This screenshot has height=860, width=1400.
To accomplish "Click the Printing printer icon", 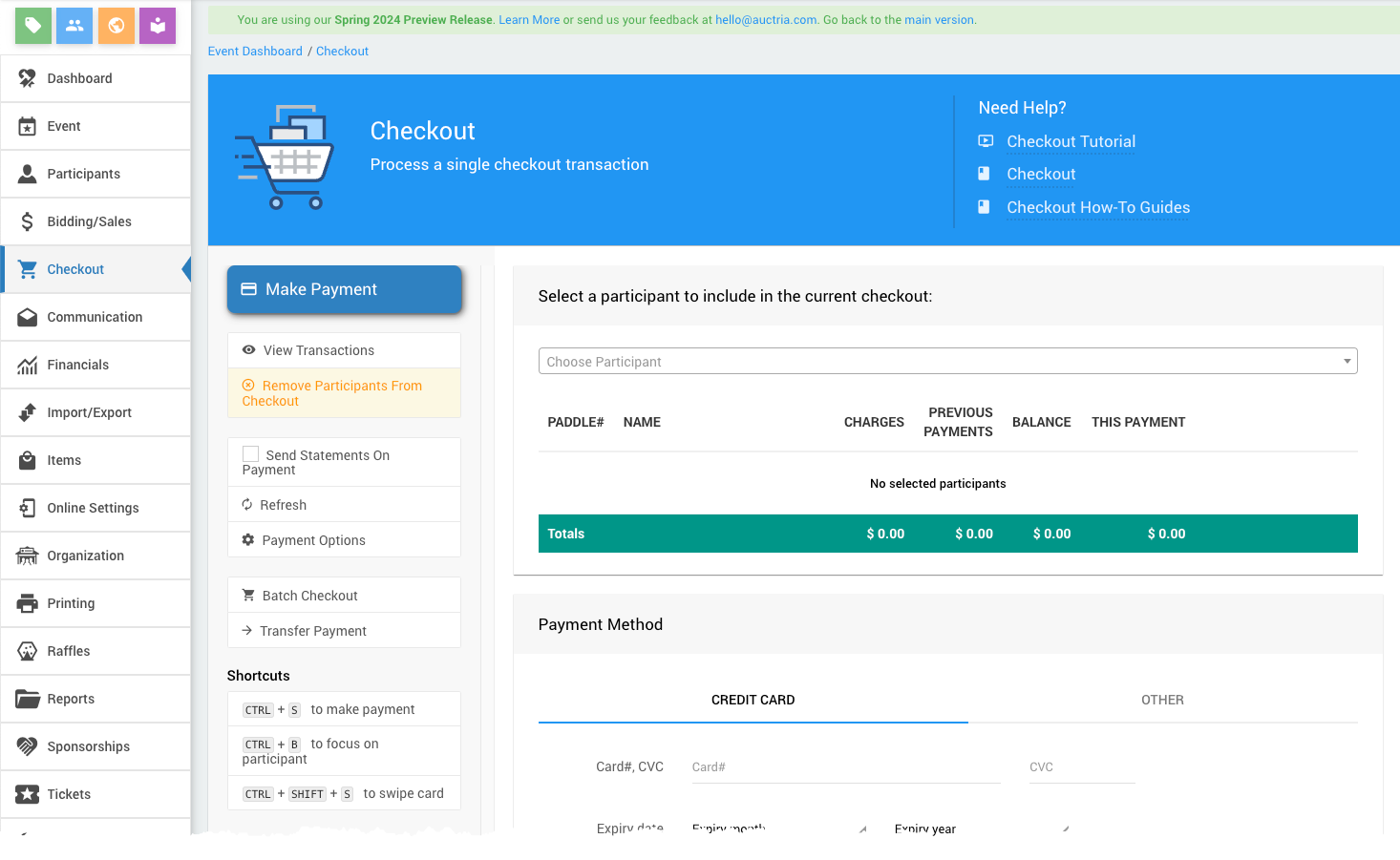I will point(27,603).
